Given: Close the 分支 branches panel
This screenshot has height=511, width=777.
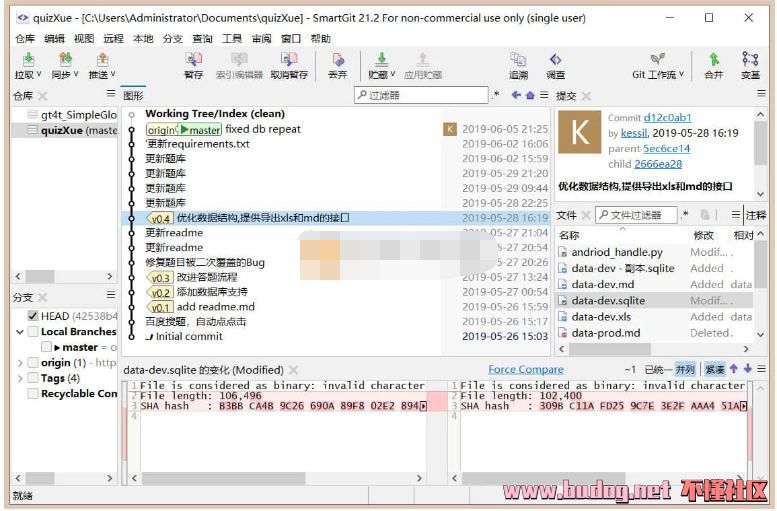Looking at the screenshot, I should point(43,297).
